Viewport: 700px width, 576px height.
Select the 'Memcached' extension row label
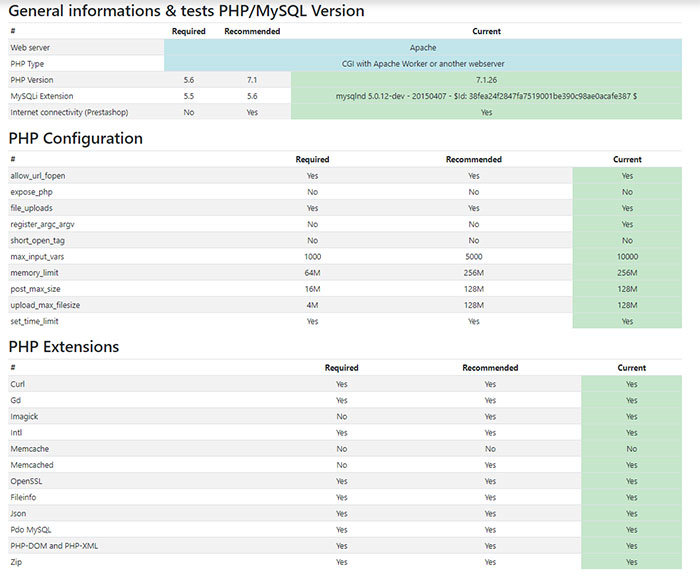pos(32,465)
